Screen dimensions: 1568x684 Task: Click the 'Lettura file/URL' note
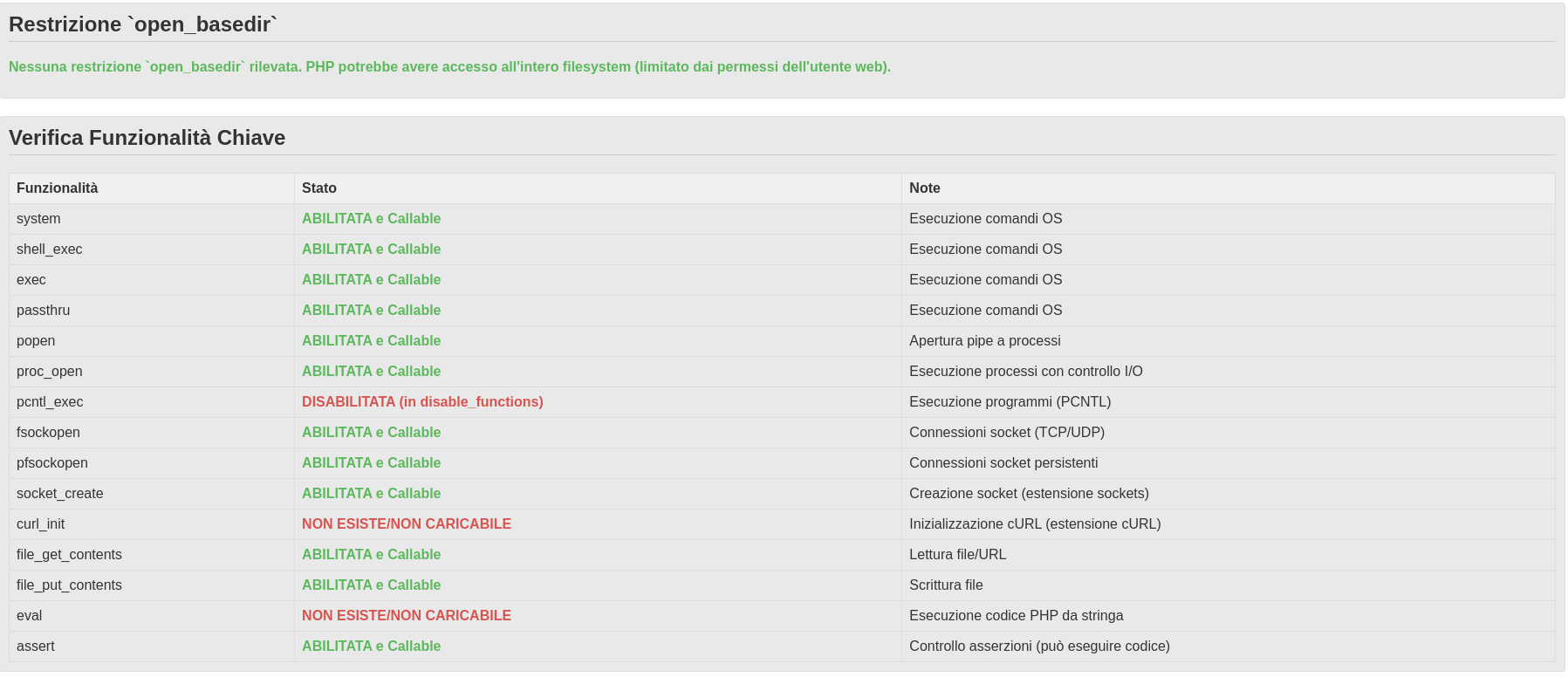[x=957, y=555]
